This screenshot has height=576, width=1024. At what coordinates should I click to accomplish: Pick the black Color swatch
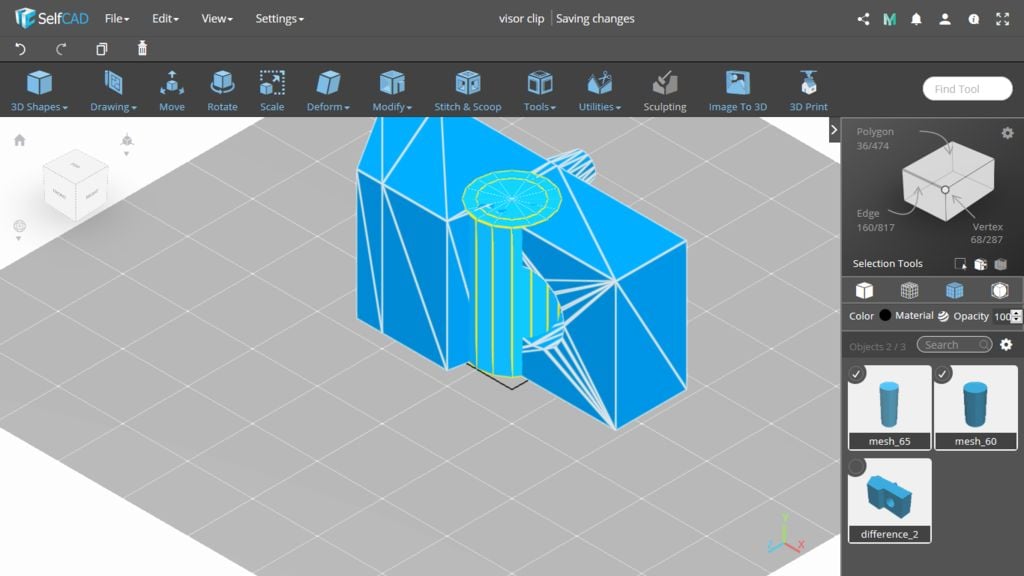pos(885,316)
